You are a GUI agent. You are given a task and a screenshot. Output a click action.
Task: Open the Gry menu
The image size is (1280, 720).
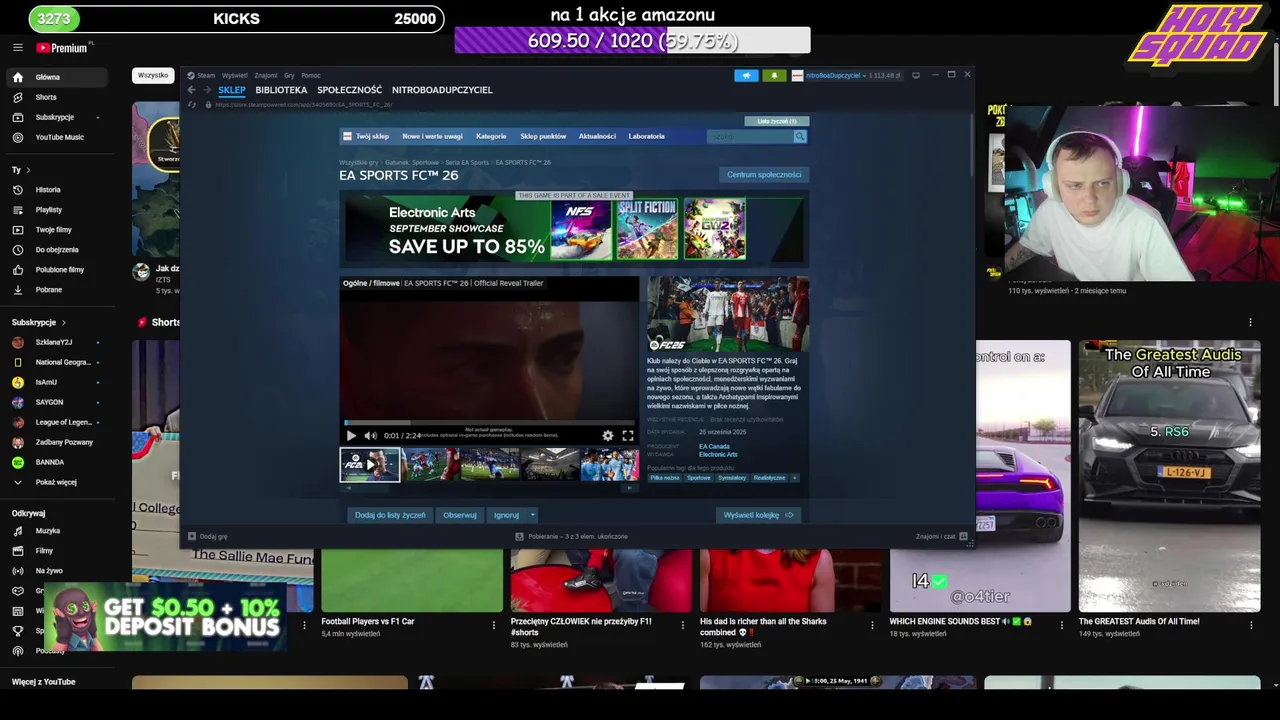289,75
